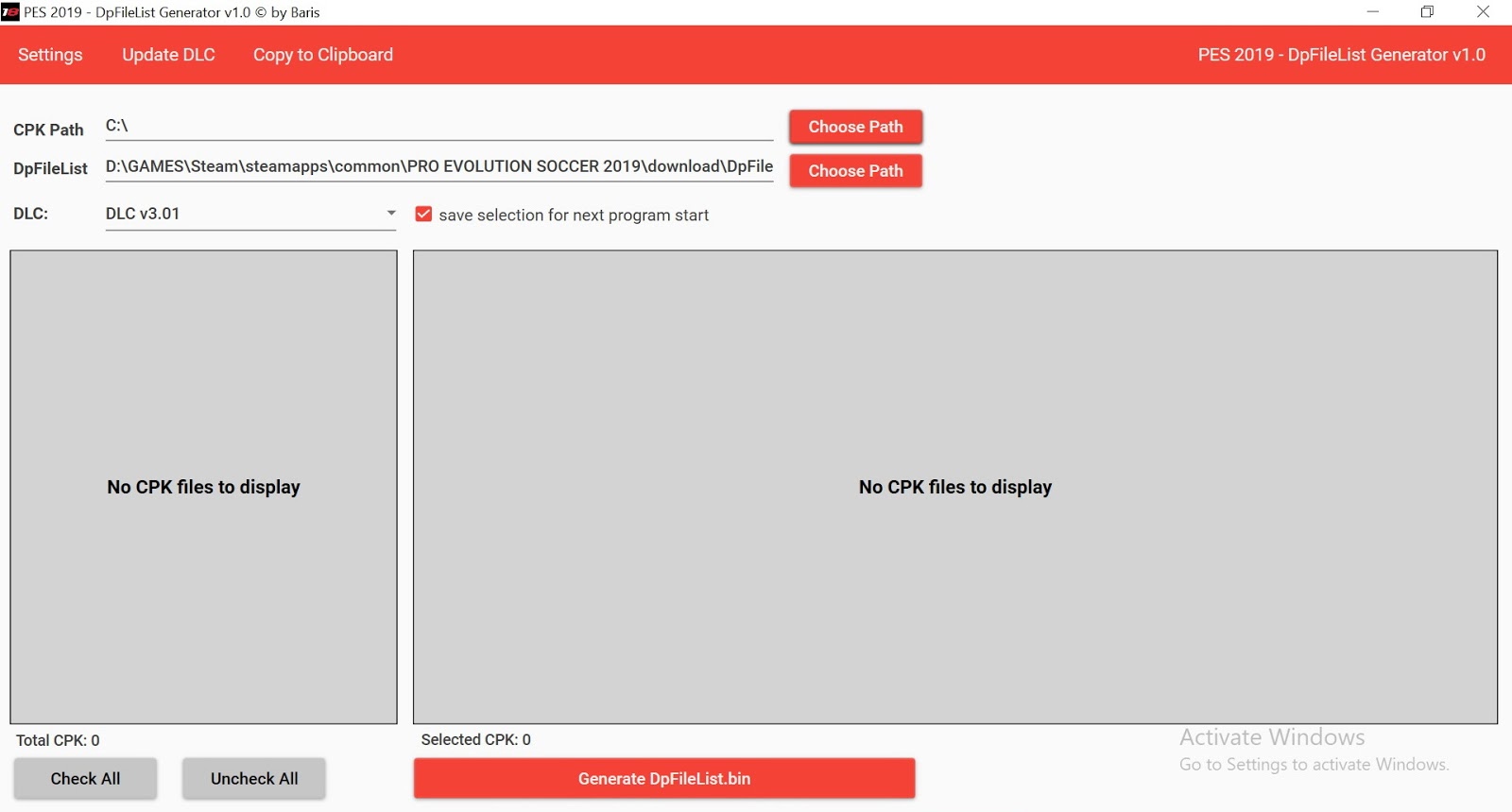
Task: Select Copy to Clipboard in the menu bar
Action: pos(323,55)
